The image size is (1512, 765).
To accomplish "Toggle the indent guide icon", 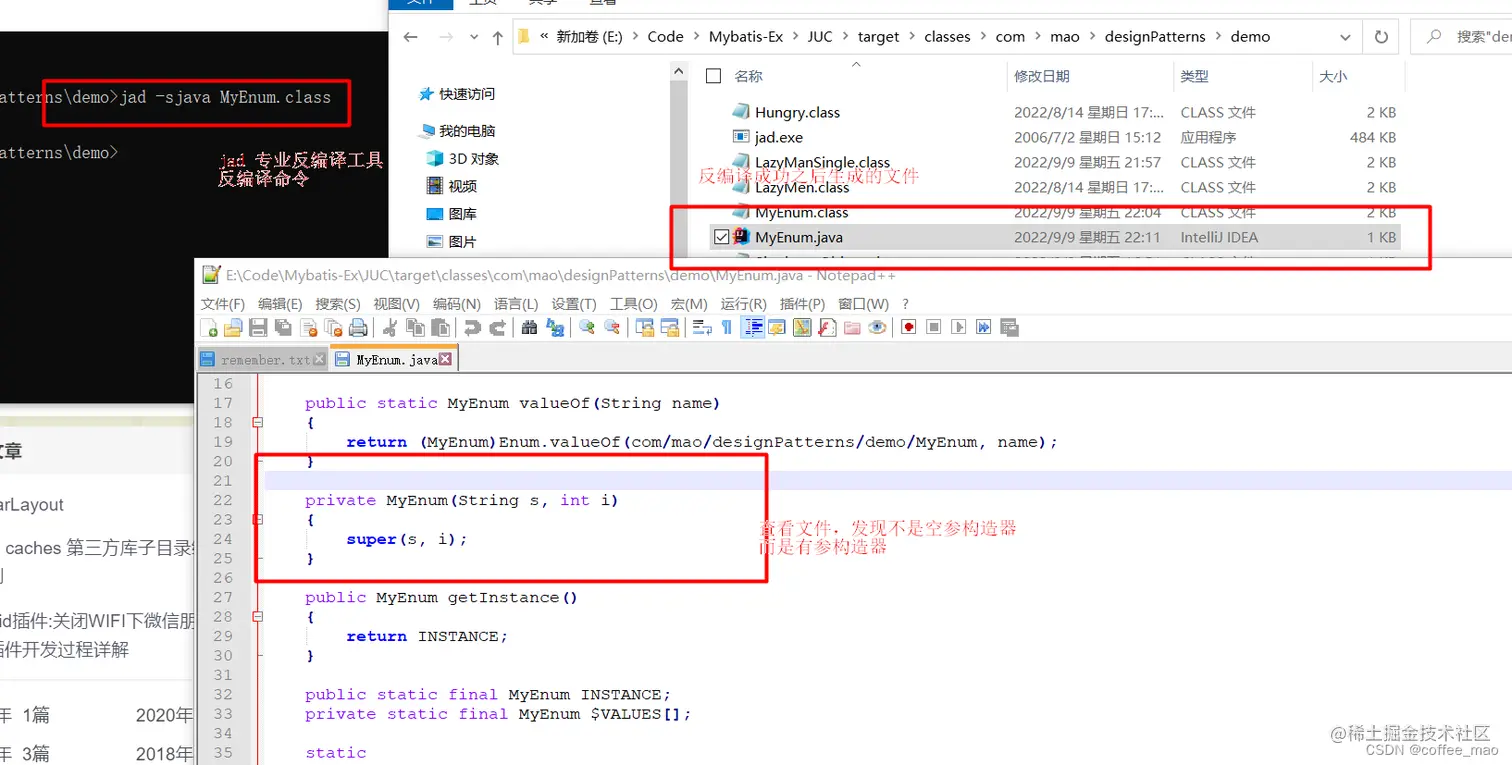I will 754,327.
